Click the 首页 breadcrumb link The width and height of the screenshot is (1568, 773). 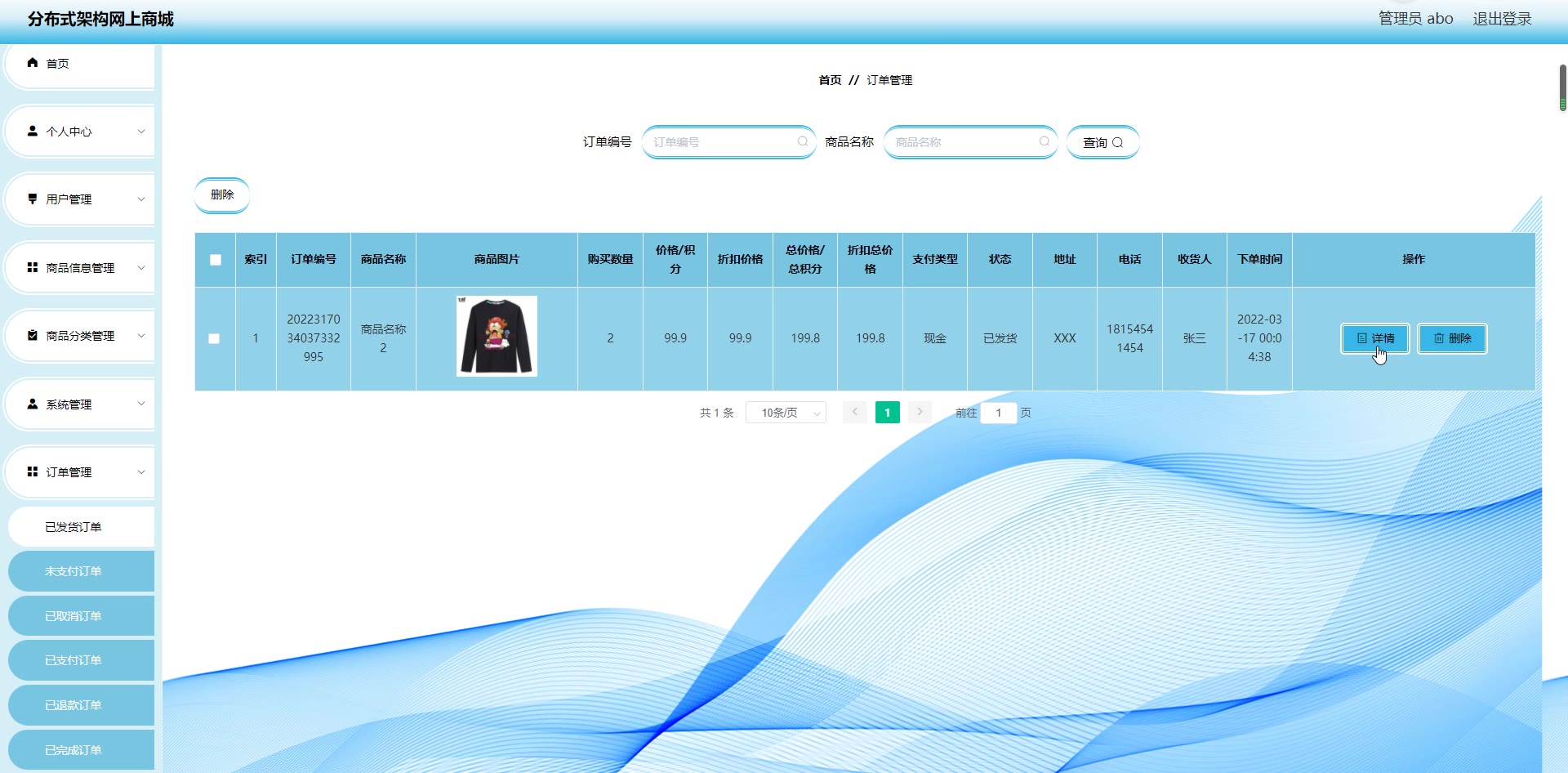click(830, 80)
